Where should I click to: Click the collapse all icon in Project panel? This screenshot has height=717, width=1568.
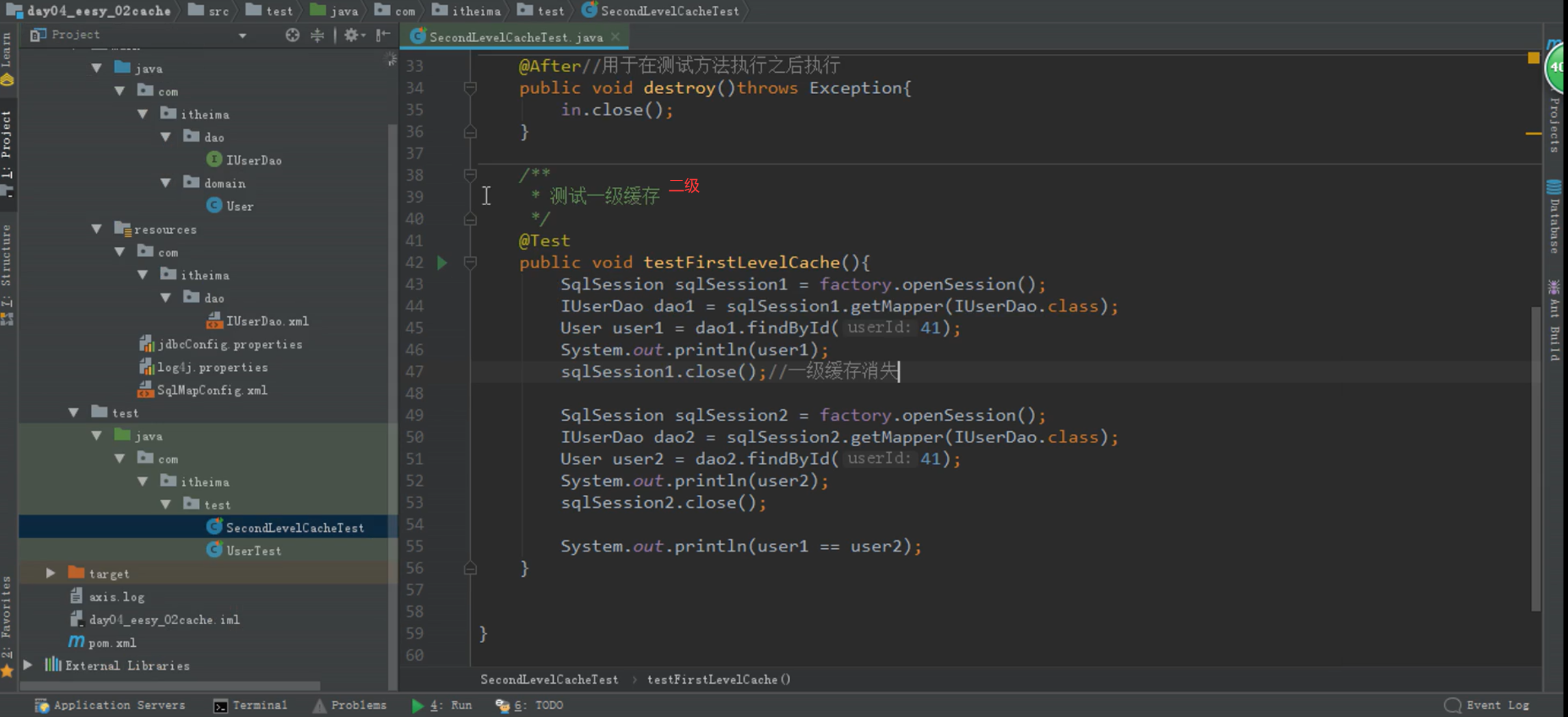click(x=317, y=35)
